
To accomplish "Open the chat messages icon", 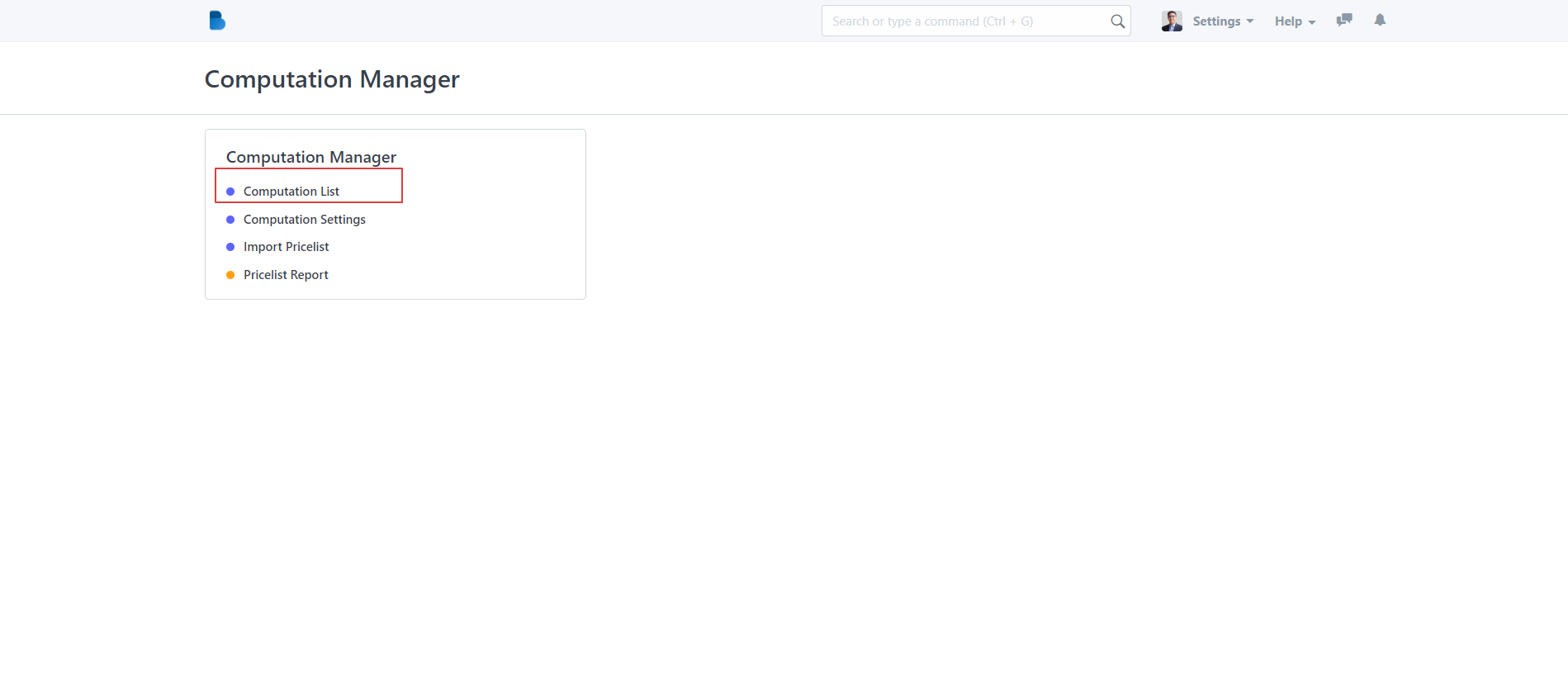I will click(1344, 20).
